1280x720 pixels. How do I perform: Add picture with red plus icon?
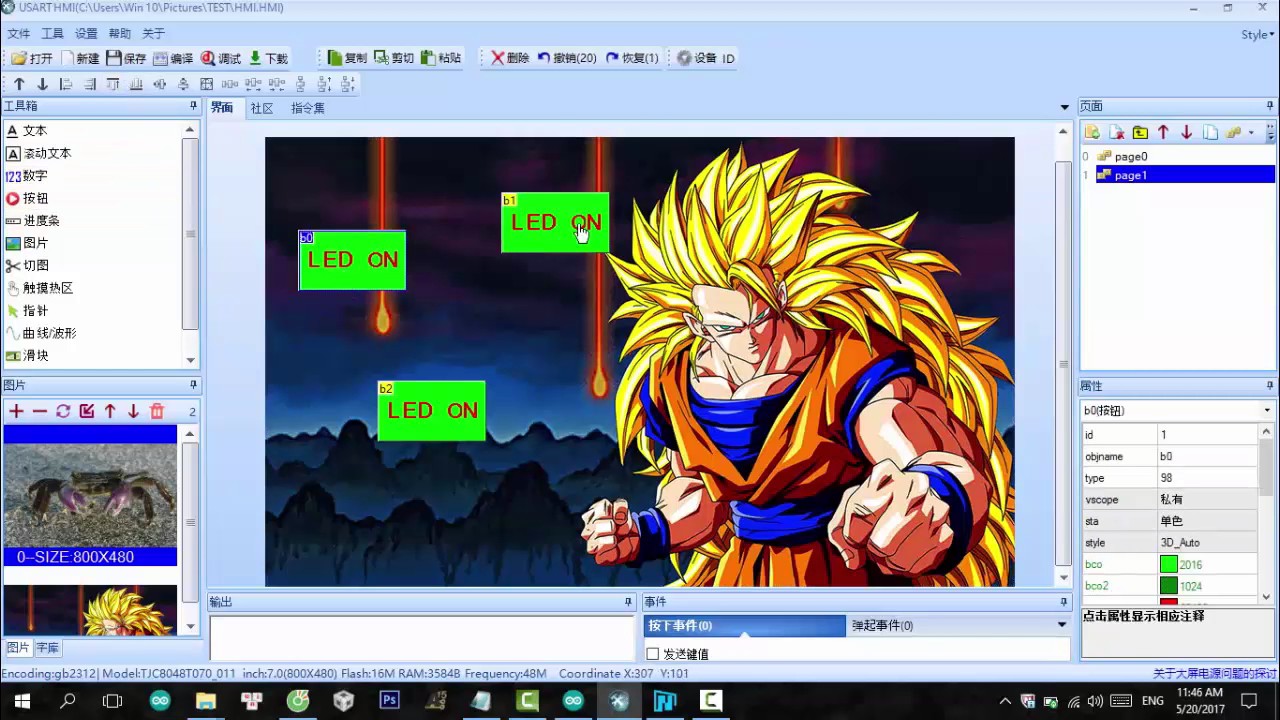click(x=16, y=411)
